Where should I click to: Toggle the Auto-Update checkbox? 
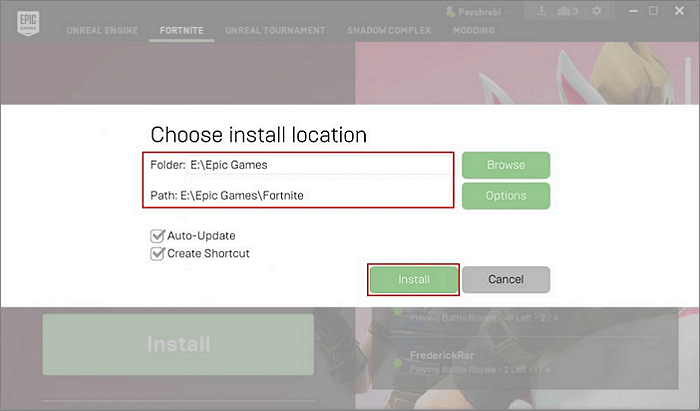click(157, 236)
